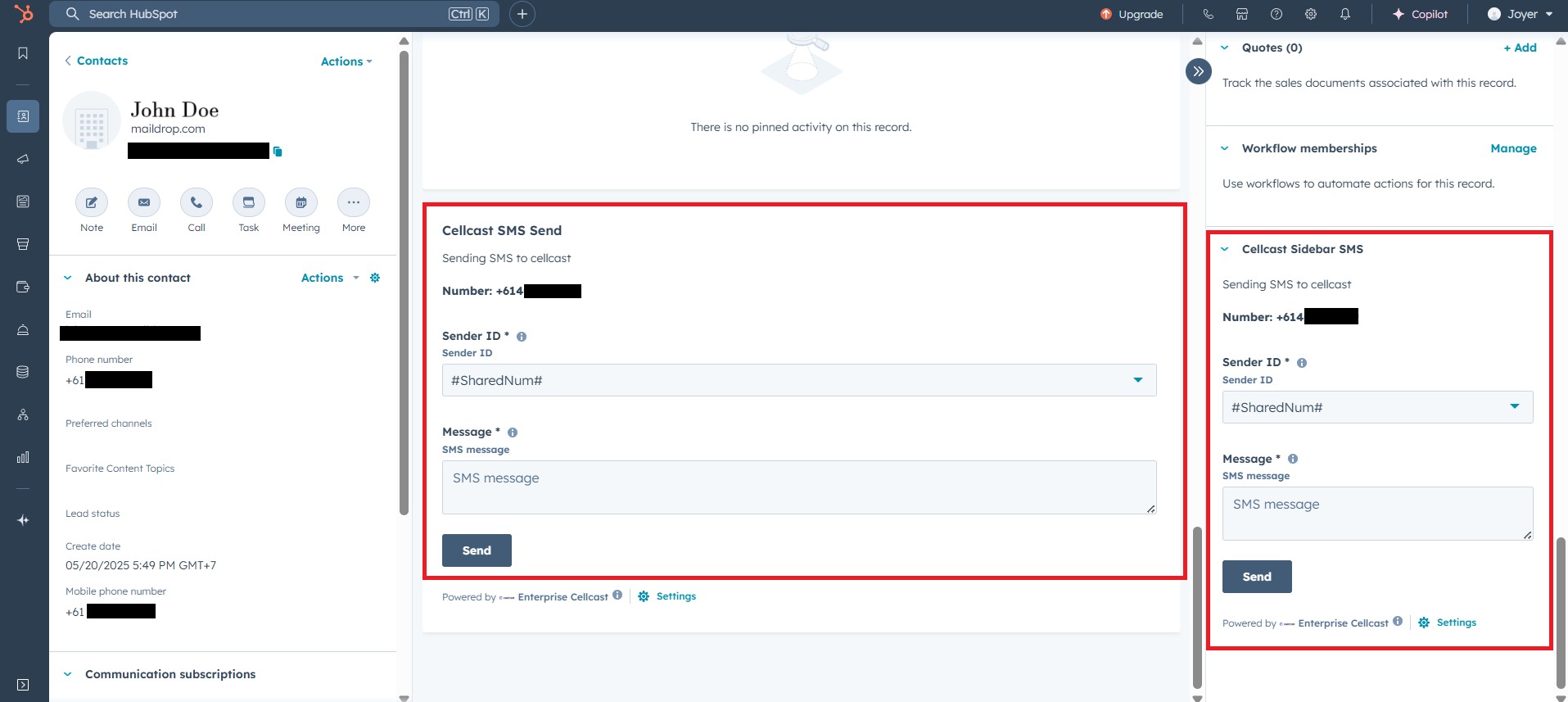Open the calling phone icon in top bar
This screenshot has width=1568, height=702.
pos(1208,14)
